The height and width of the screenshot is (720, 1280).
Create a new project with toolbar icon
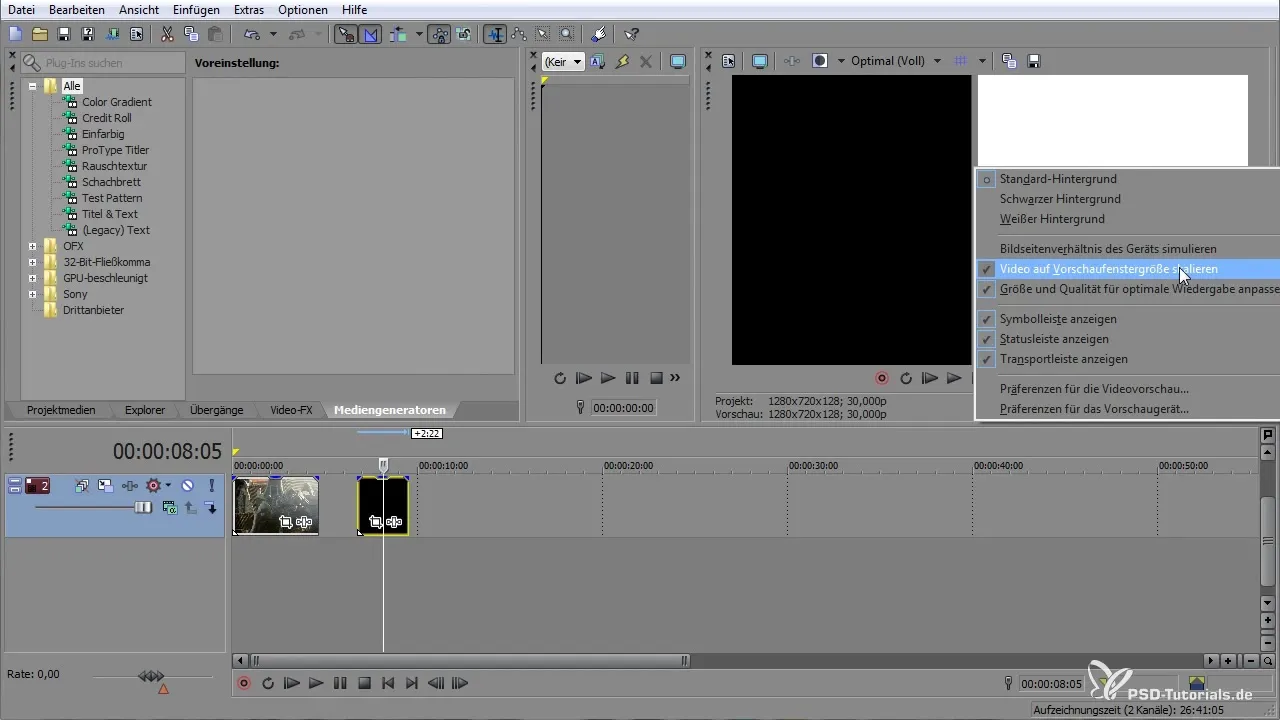15,34
